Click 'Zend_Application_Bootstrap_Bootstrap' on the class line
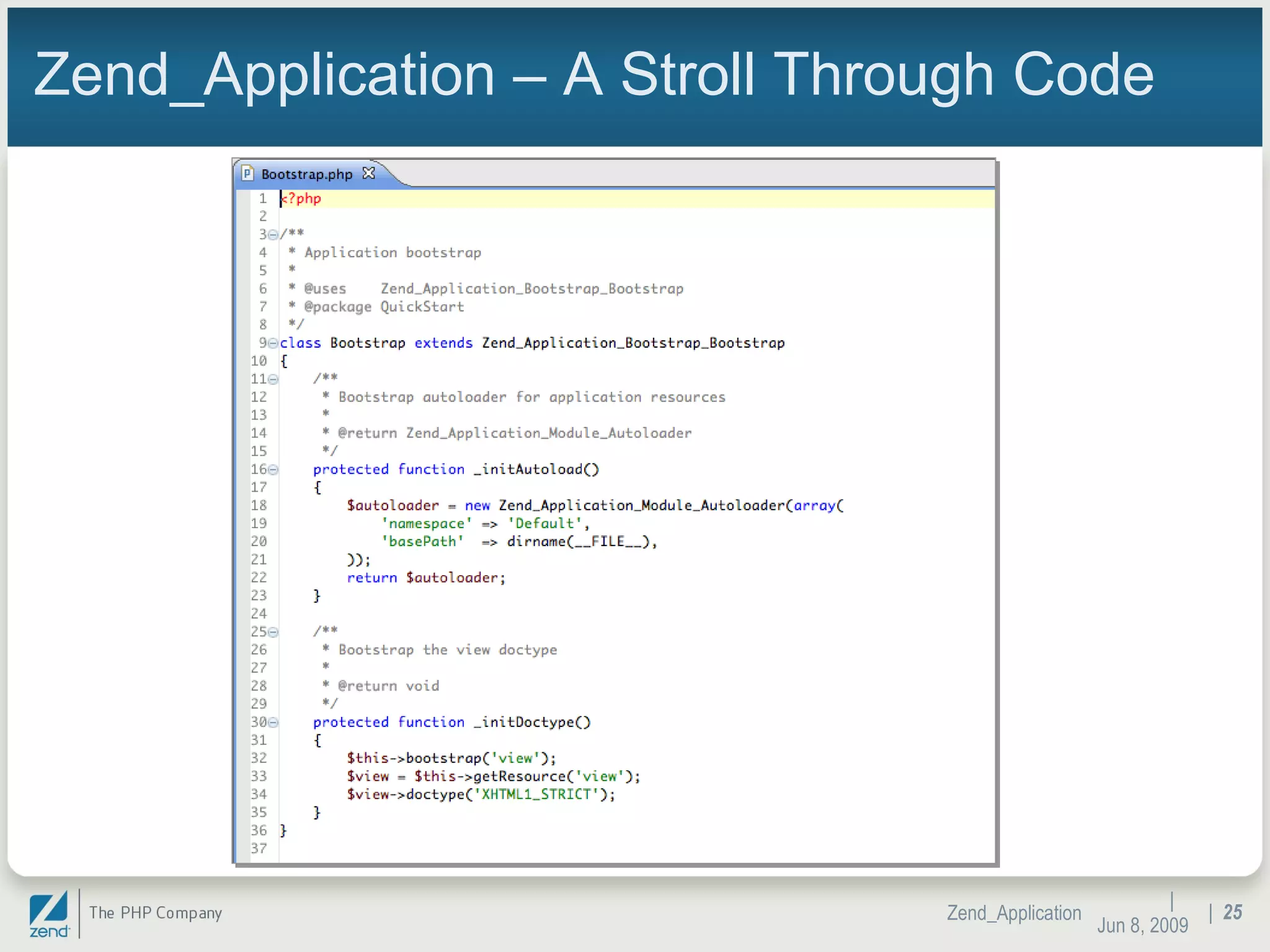 [633, 343]
